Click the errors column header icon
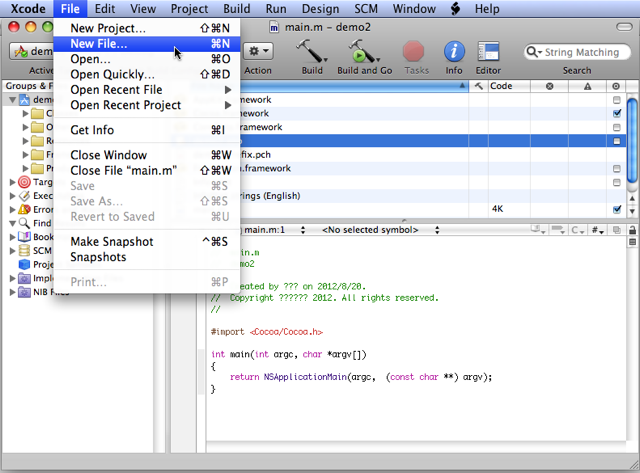Viewport: 640px width, 473px height. pyautogui.click(x=549, y=86)
